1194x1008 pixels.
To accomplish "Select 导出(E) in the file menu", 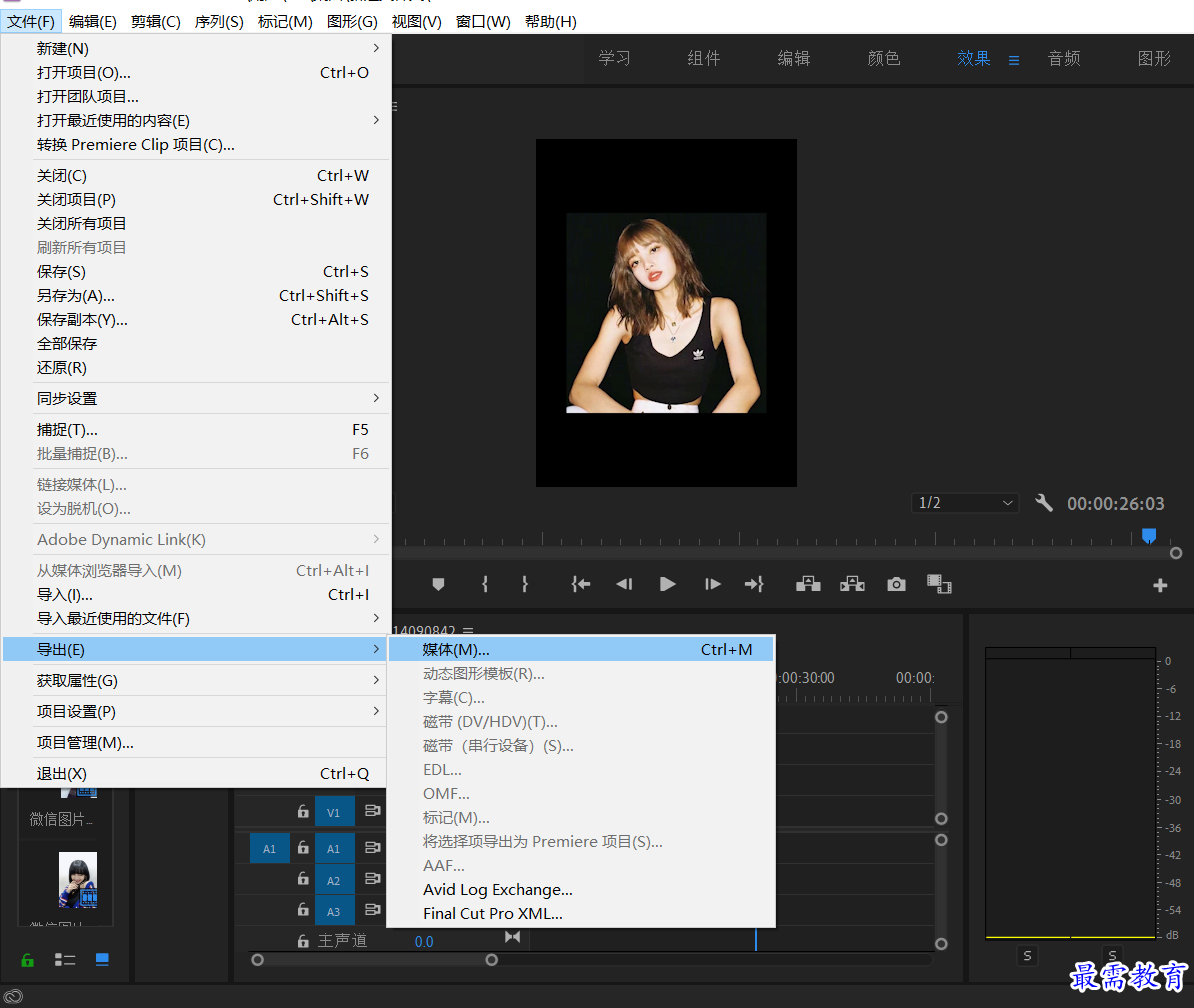I will click(x=197, y=649).
